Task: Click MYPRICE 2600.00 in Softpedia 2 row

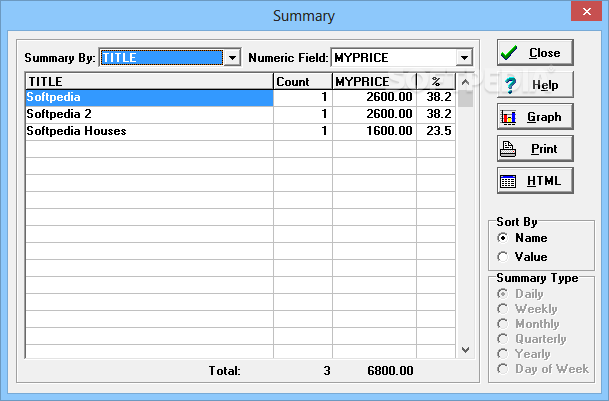Action: (374, 114)
